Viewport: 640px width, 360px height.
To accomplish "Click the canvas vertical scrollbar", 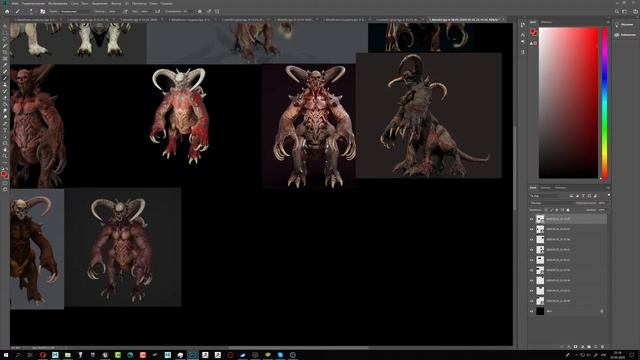I will point(515,167).
